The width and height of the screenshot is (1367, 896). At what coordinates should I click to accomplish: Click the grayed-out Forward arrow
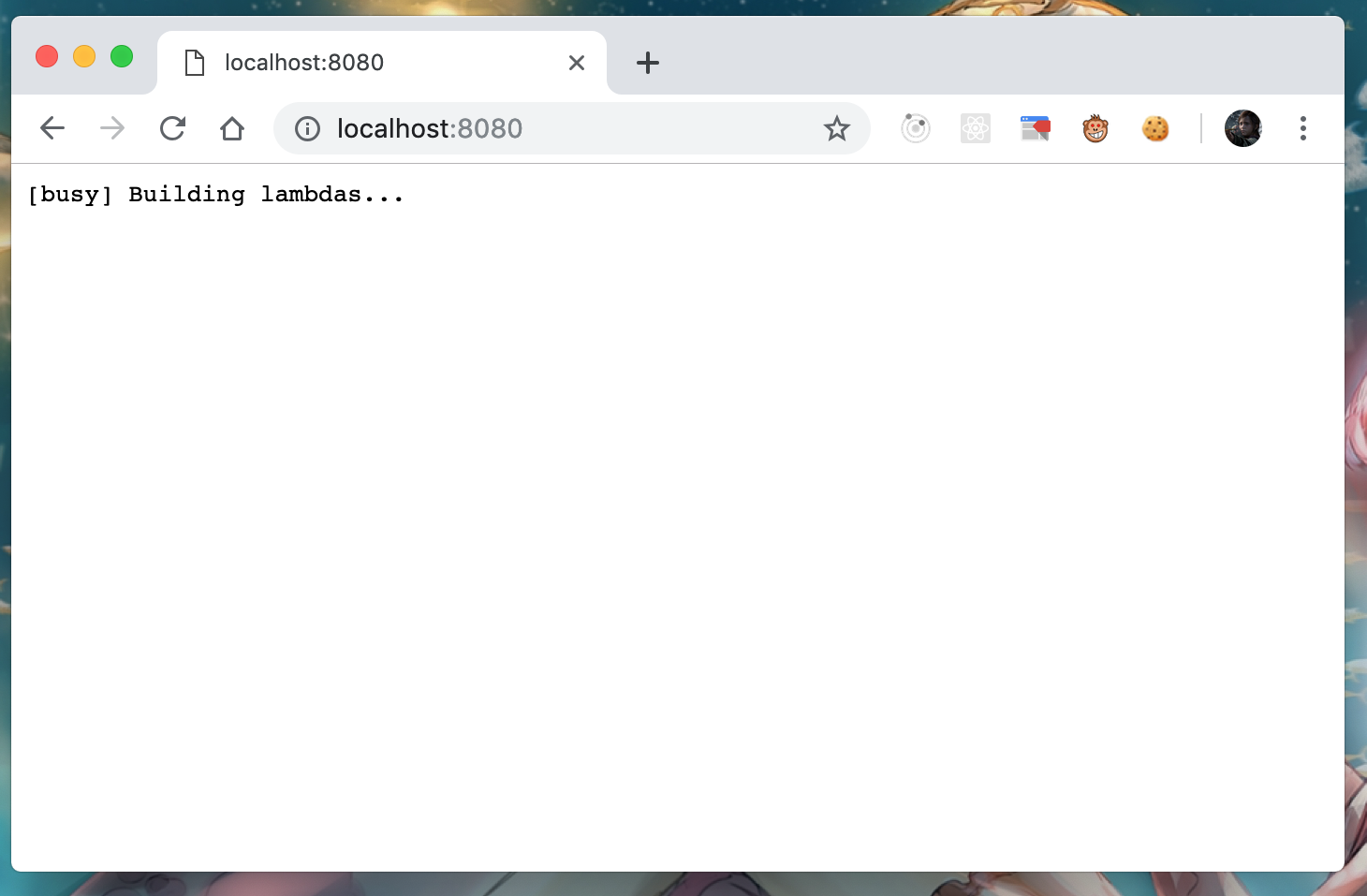pyautogui.click(x=111, y=128)
